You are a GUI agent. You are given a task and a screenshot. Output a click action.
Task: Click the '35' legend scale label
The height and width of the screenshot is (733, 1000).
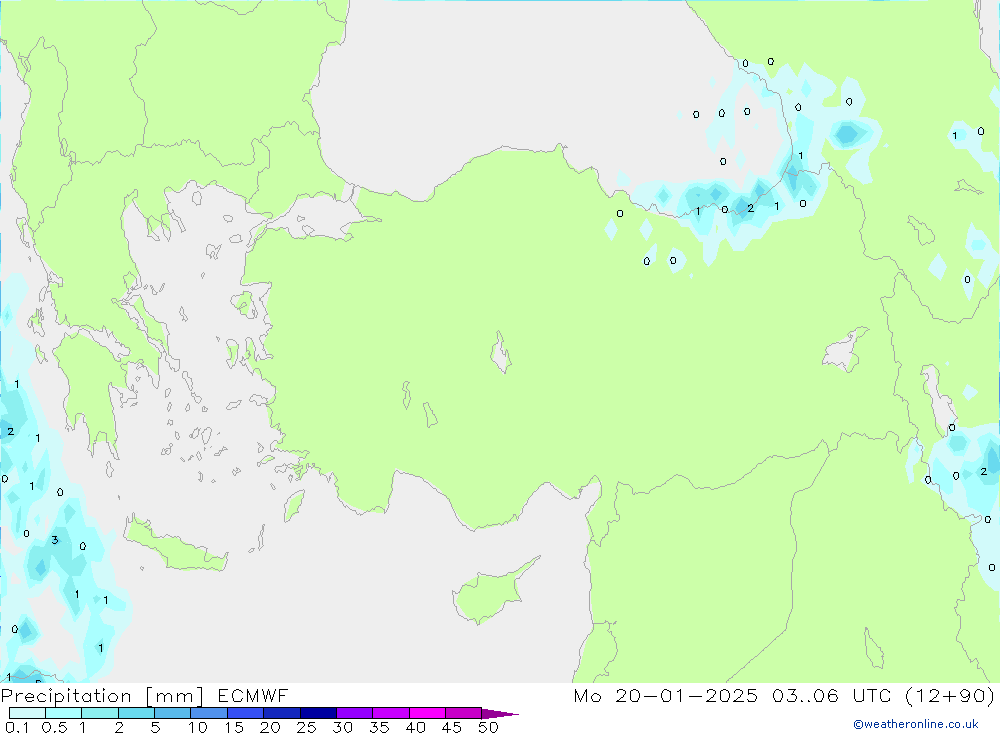(x=379, y=727)
